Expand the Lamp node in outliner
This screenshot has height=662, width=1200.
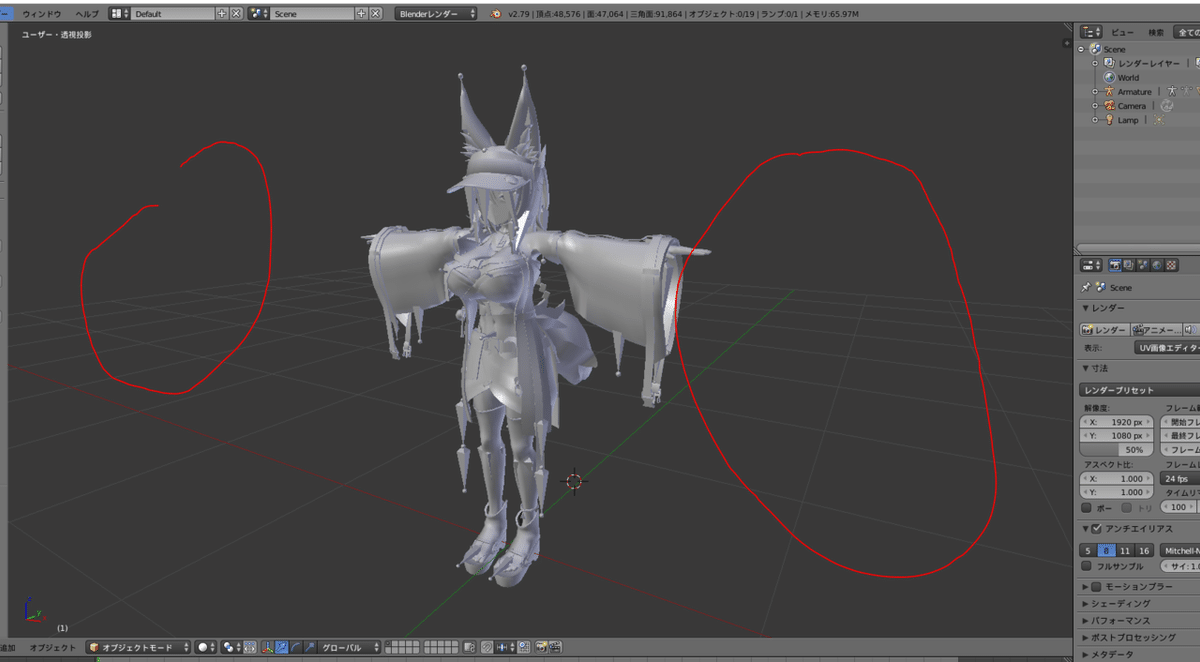(x=1095, y=119)
